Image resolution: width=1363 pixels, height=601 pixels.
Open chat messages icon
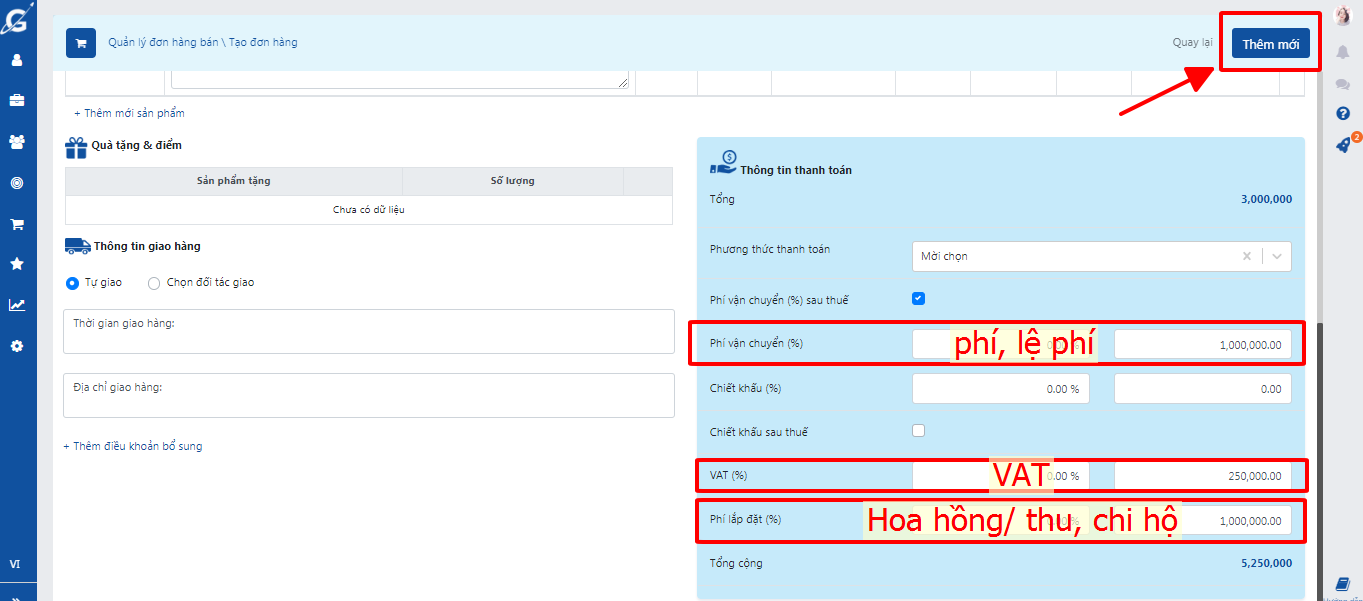[x=1343, y=84]
